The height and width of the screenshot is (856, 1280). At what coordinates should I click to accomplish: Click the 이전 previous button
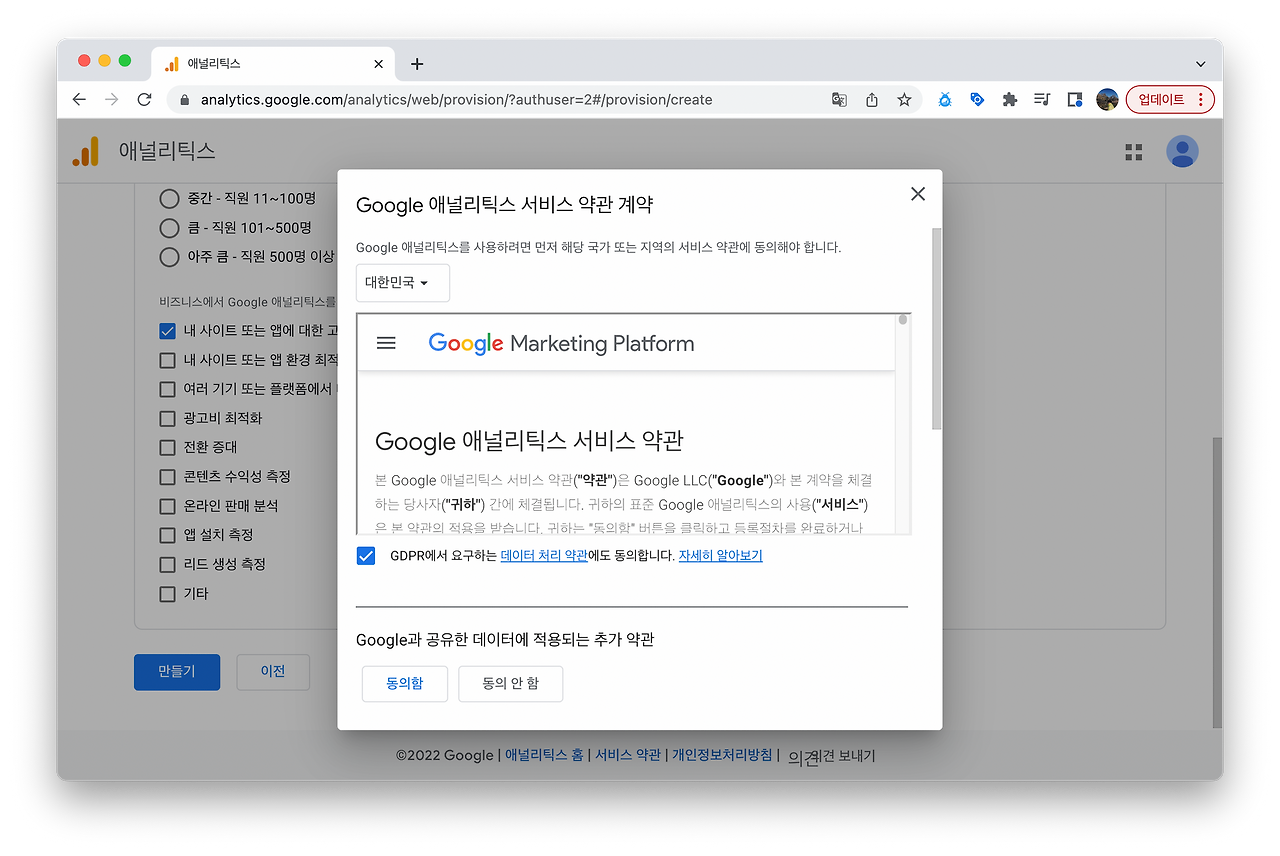pyautogui.click(x=273, y=672)
